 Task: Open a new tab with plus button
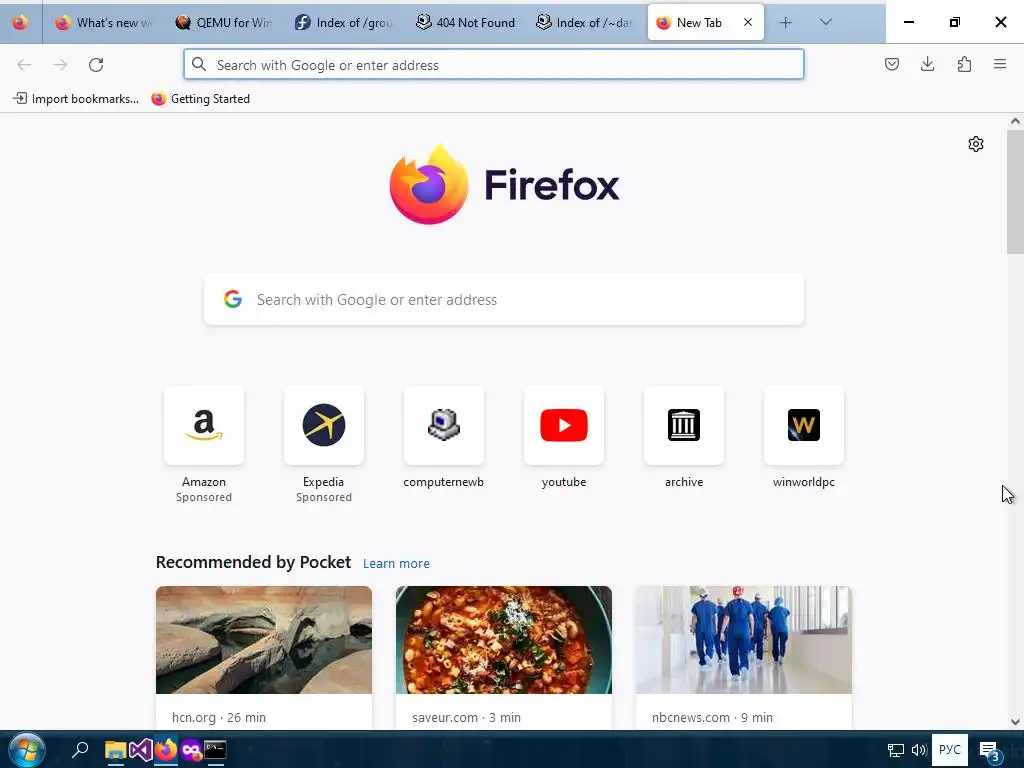(x=786, y=22)
